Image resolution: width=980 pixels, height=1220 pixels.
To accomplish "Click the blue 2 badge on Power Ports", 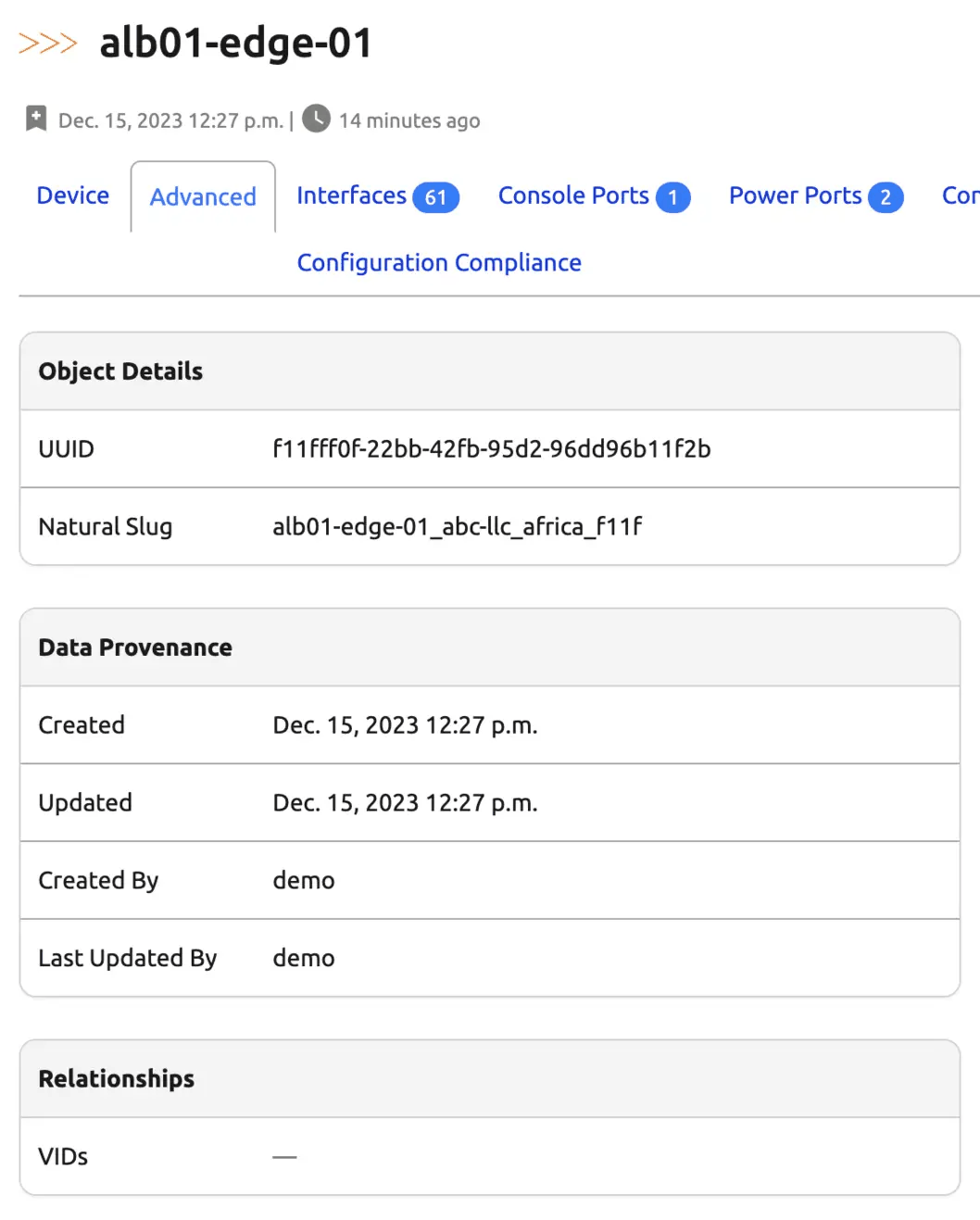I will point(885,197).
